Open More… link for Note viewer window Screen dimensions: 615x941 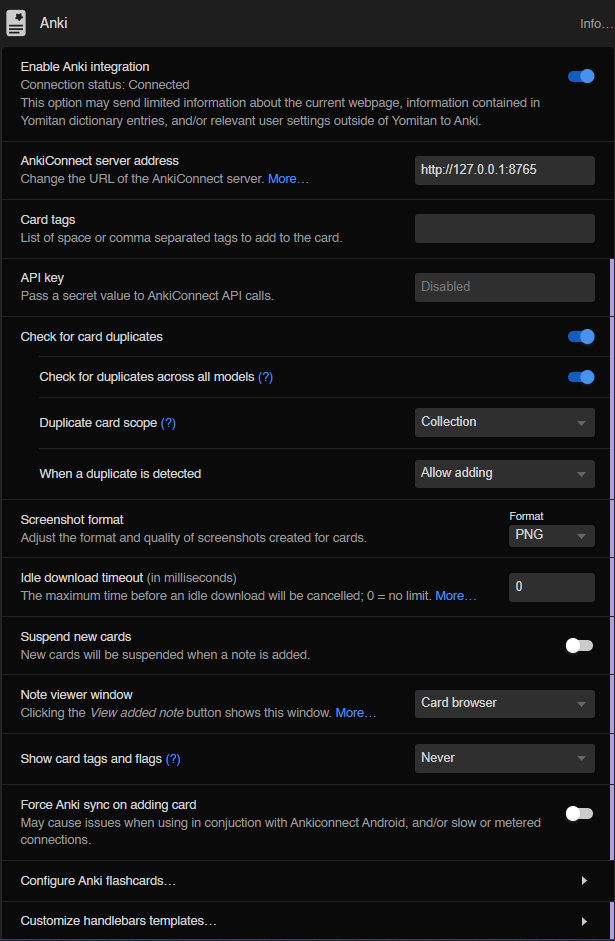pos(356,713)
